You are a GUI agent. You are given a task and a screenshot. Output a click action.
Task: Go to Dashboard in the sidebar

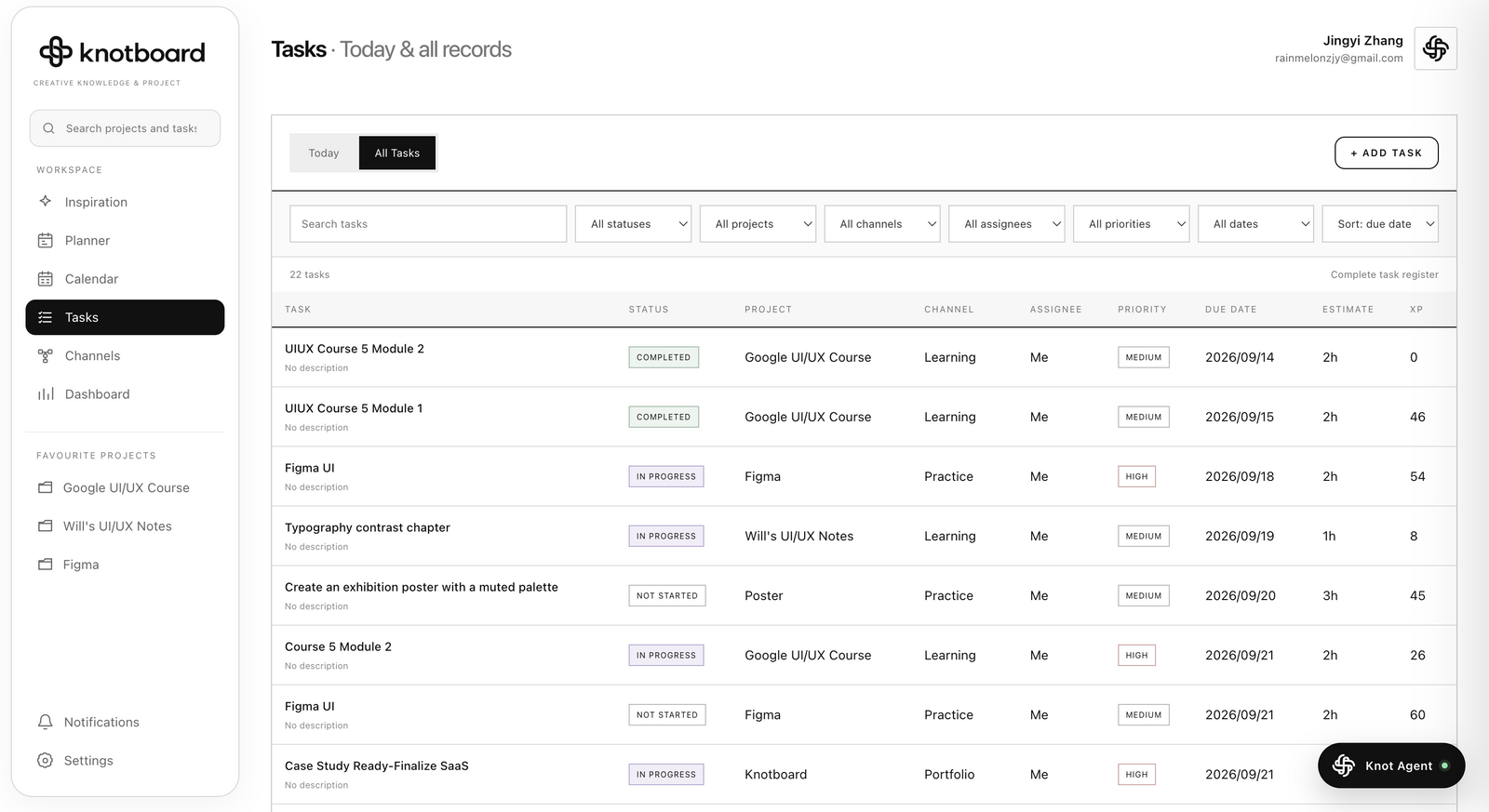[125, 393]
